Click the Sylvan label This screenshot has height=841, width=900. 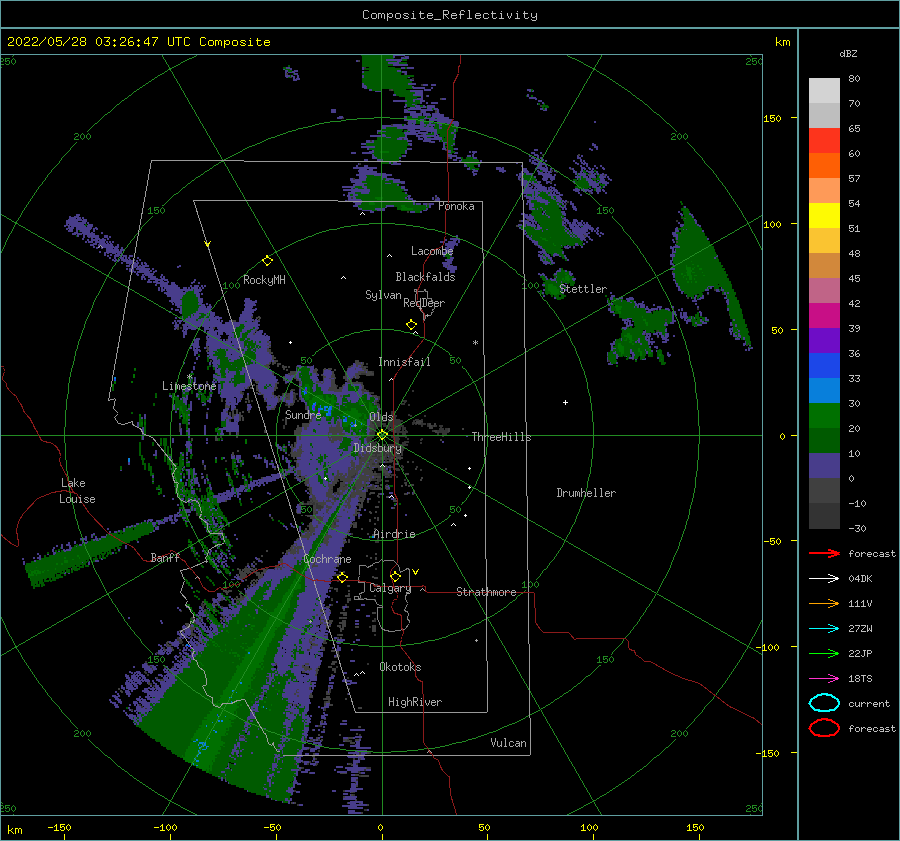[383, 295]
